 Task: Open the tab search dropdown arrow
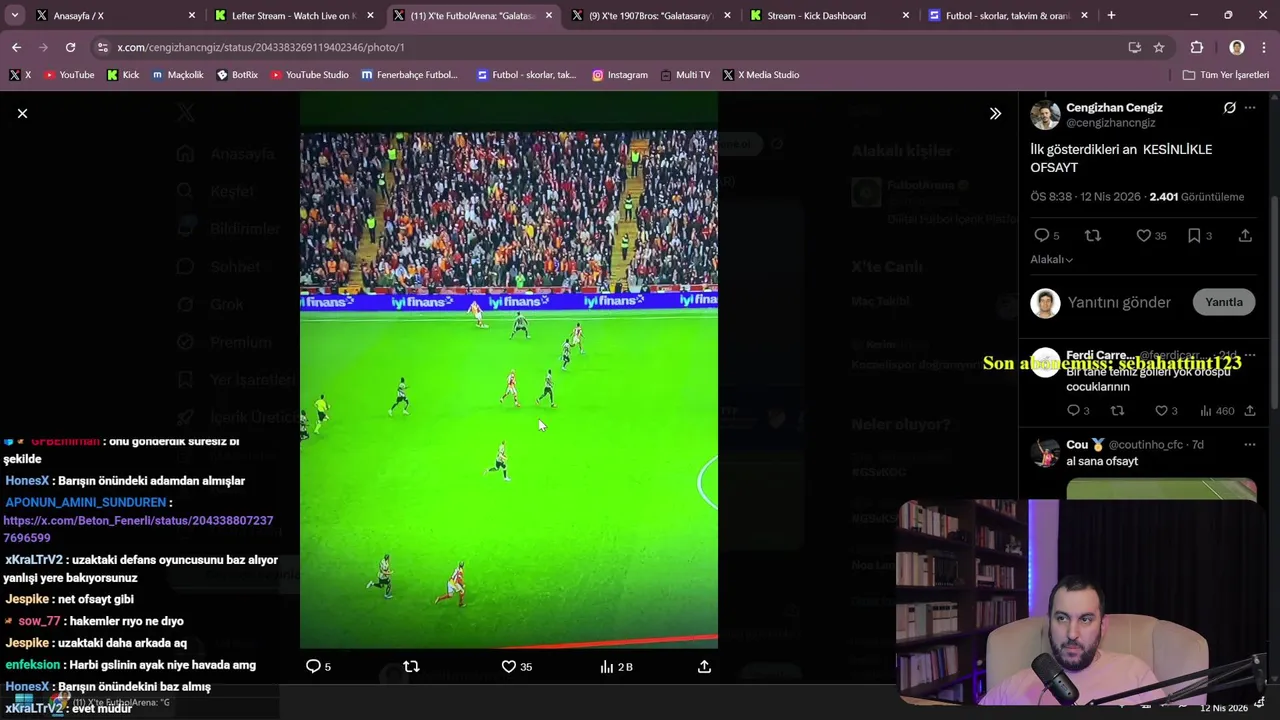(x=14, y=16)
